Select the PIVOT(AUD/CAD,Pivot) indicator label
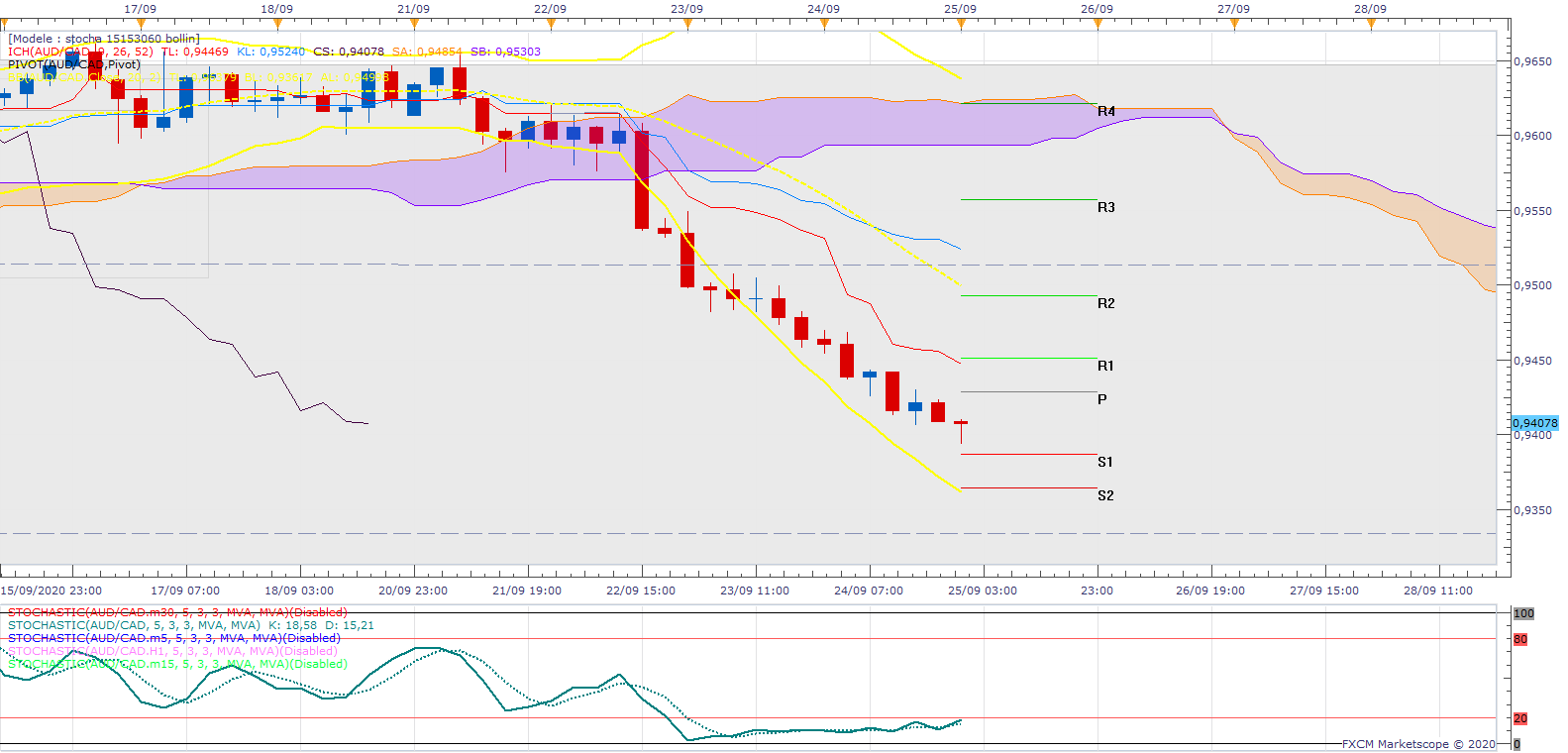The image size is (1568, 753). point(74,64)
